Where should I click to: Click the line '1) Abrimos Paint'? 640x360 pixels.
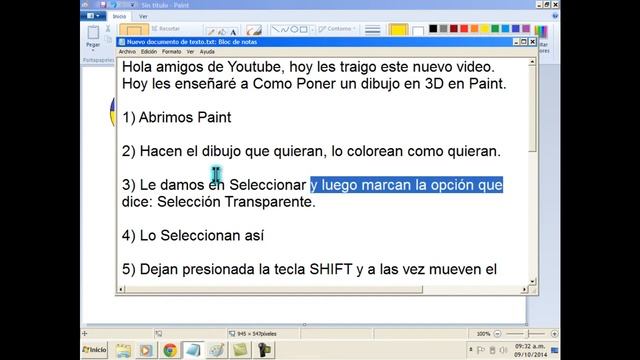177,118
